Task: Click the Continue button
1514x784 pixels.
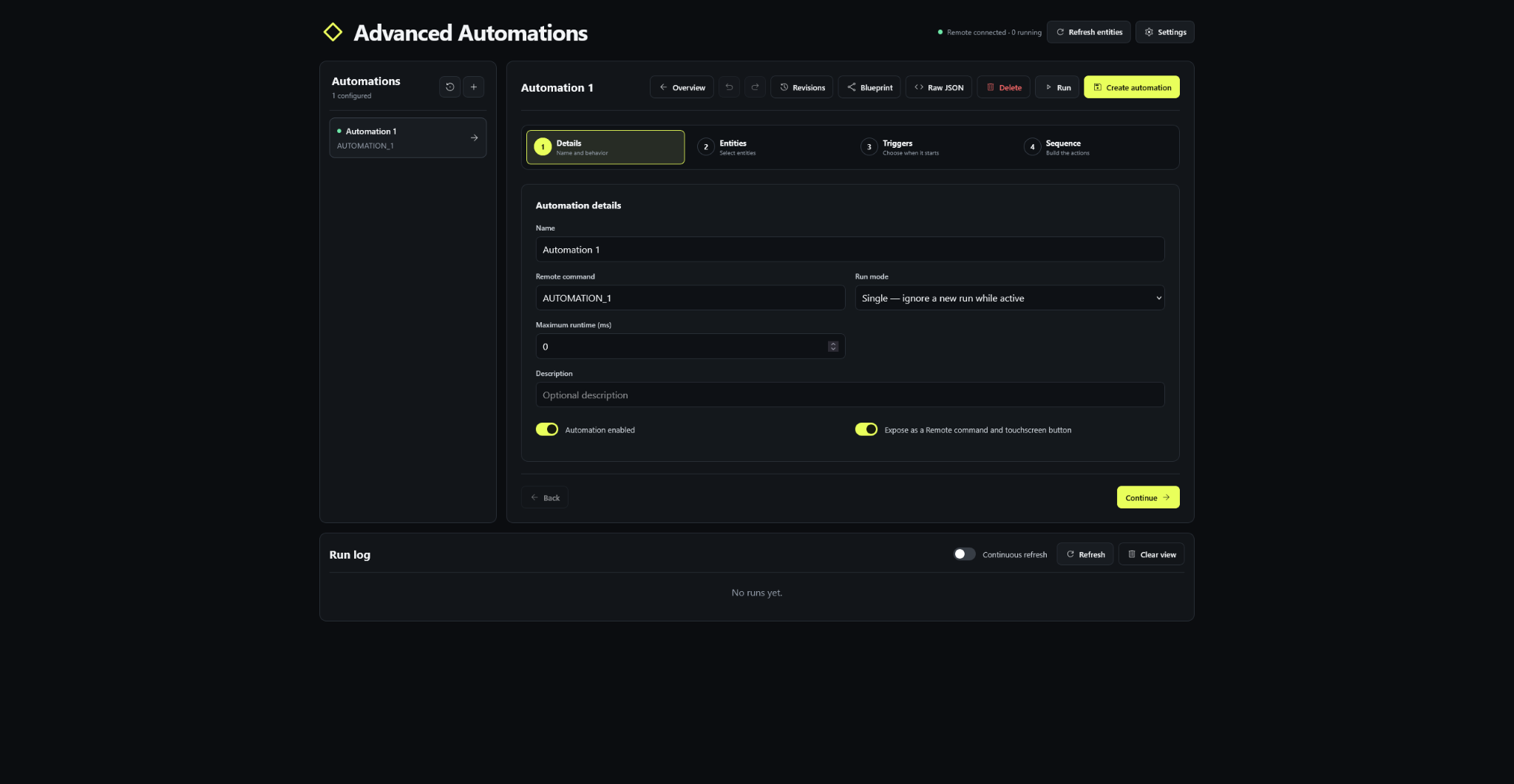Action: [x=1148, y=497]
